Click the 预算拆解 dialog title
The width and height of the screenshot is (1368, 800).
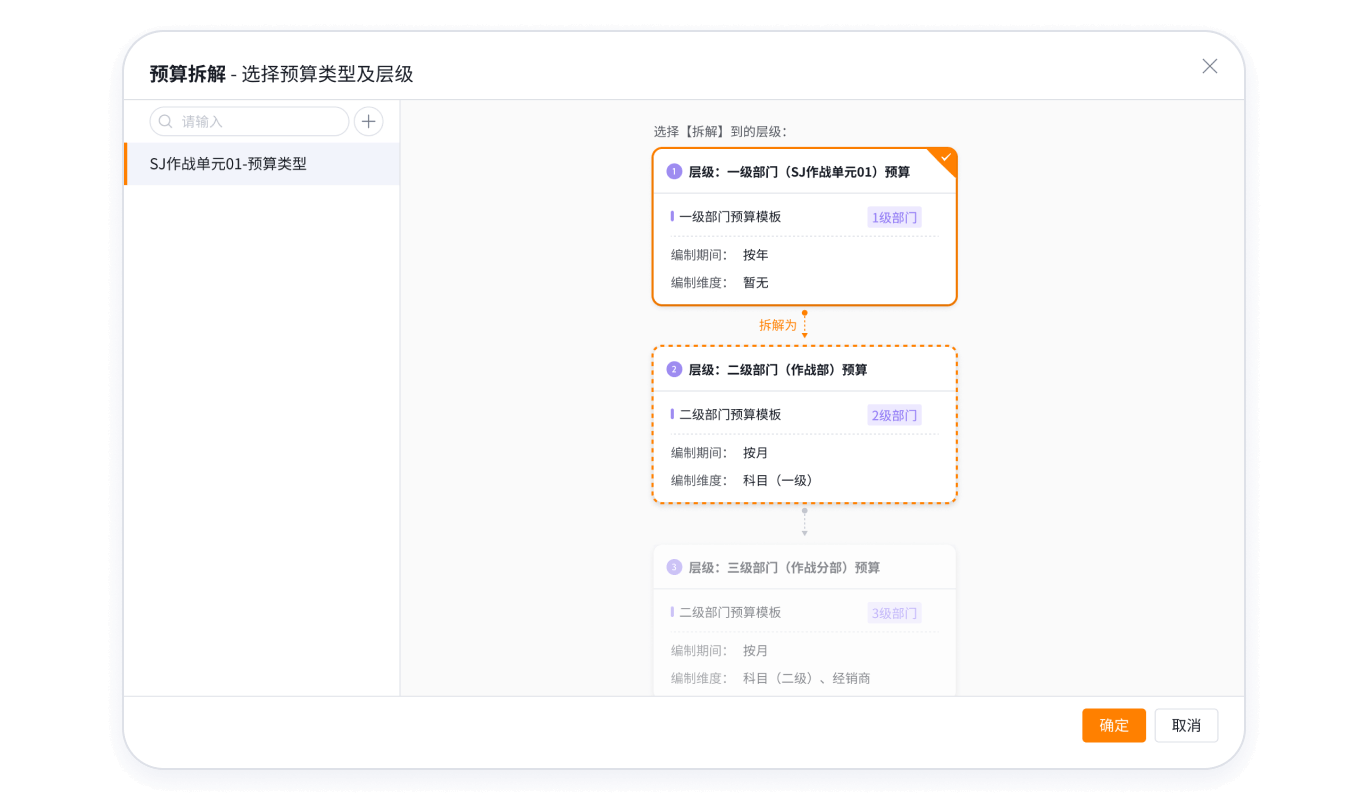[x=188, y=74]
